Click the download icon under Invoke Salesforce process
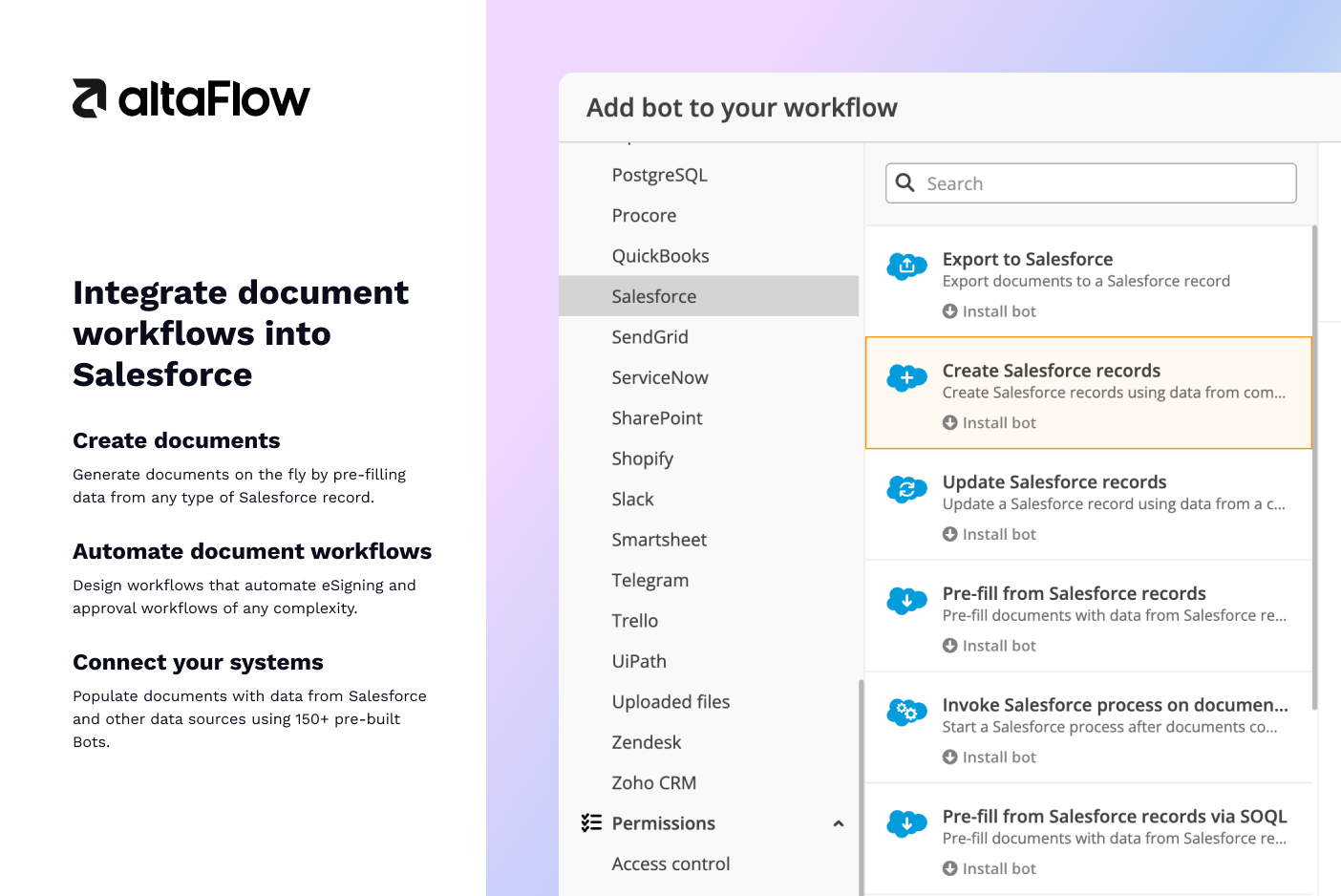Viewport: 1341px width, 896px height. [x=949, y=757]
